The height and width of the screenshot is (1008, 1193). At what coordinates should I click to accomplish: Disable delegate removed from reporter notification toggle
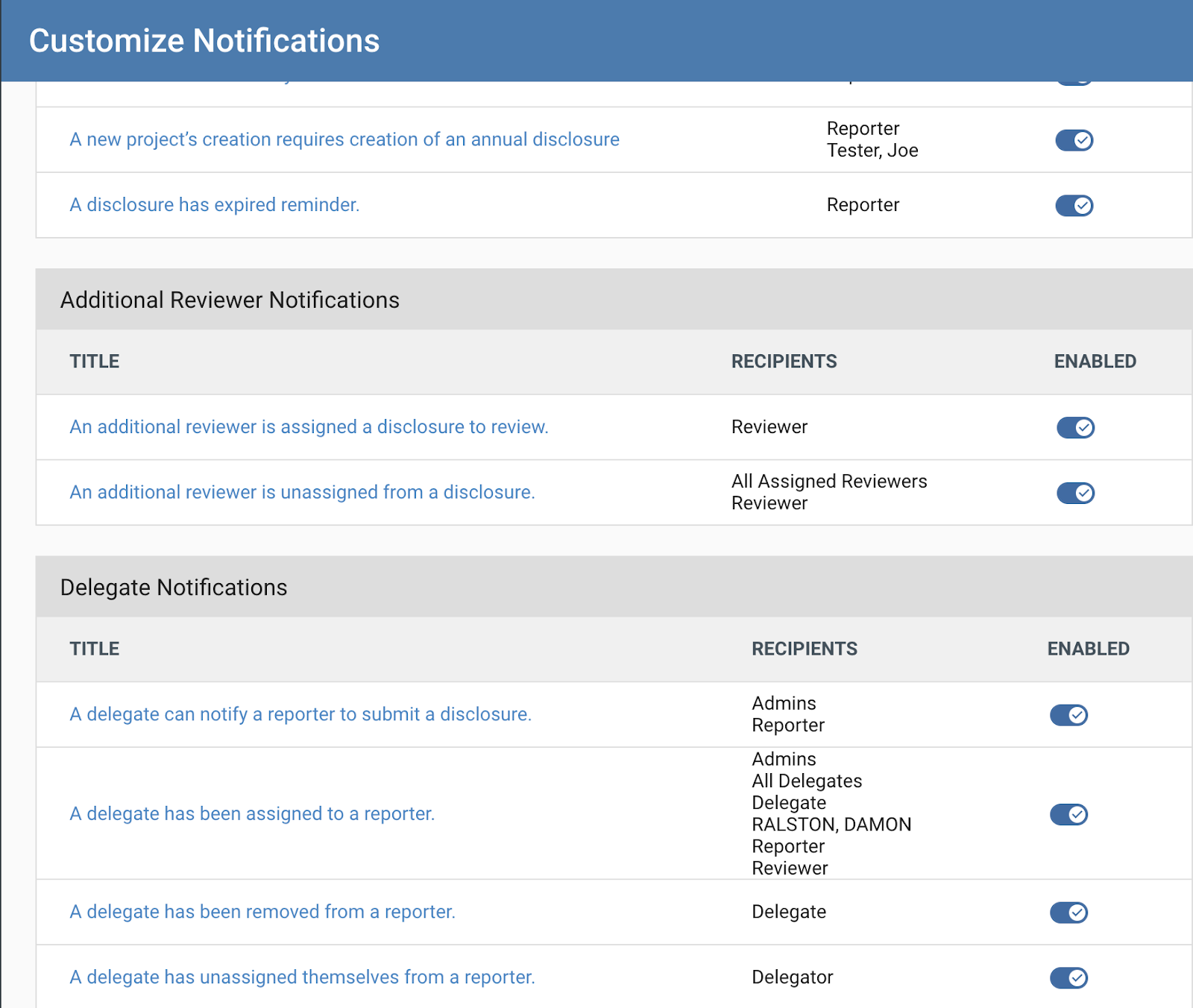tap(1068, 913)
